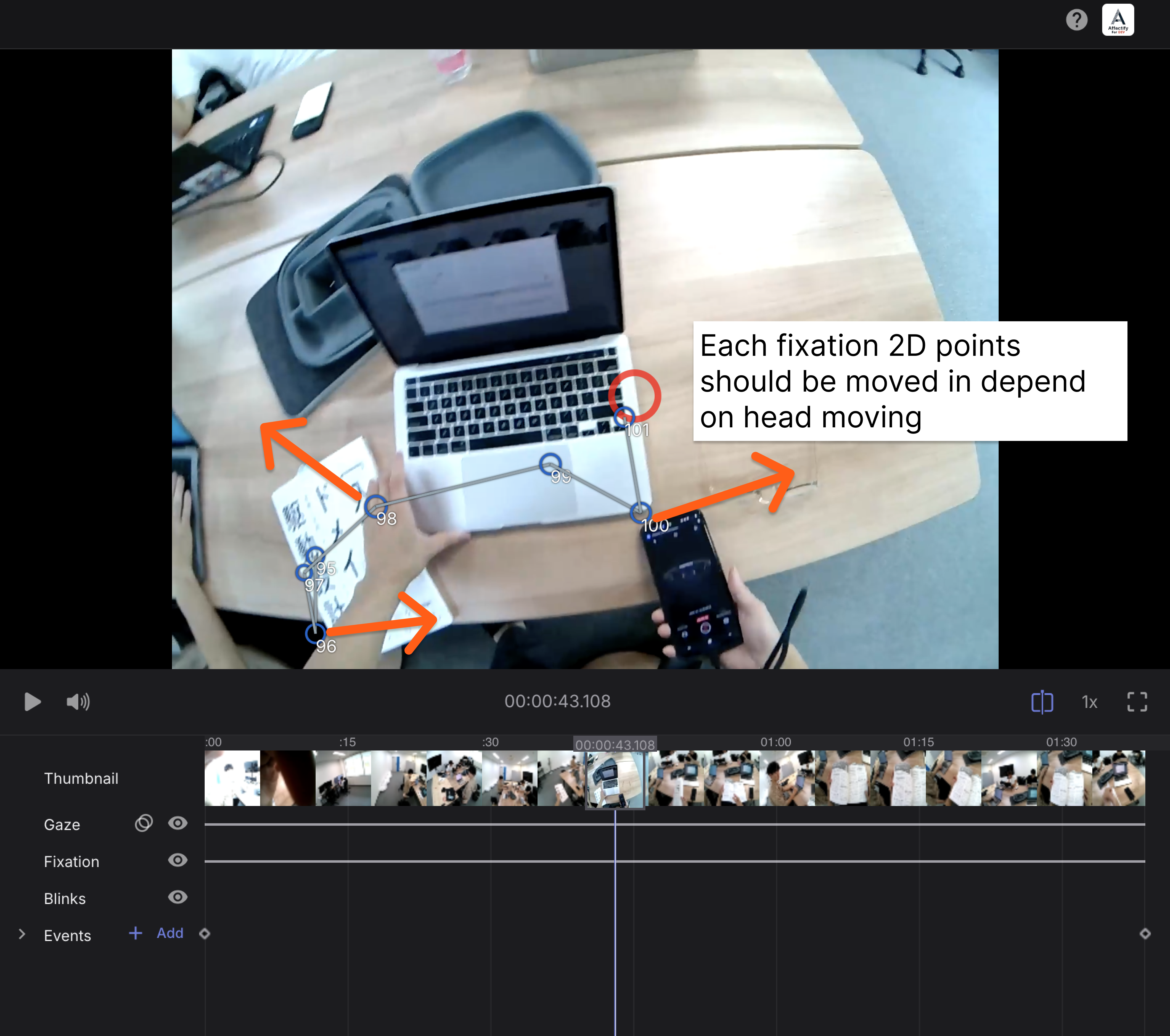Hide the Fixation track visibility
Screen dimensions: 1170x1036
click(x=178, y=860)
